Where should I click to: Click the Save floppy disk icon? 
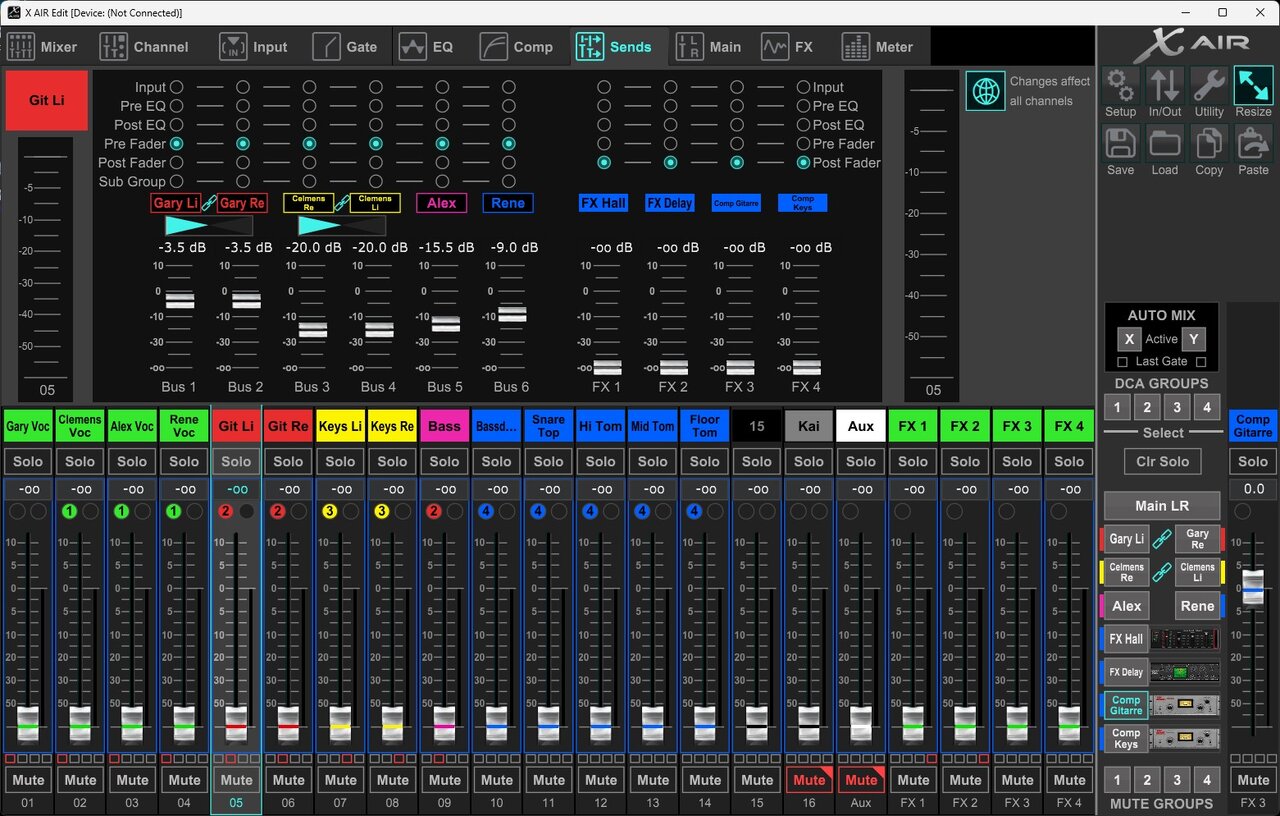pos(1120,144)
